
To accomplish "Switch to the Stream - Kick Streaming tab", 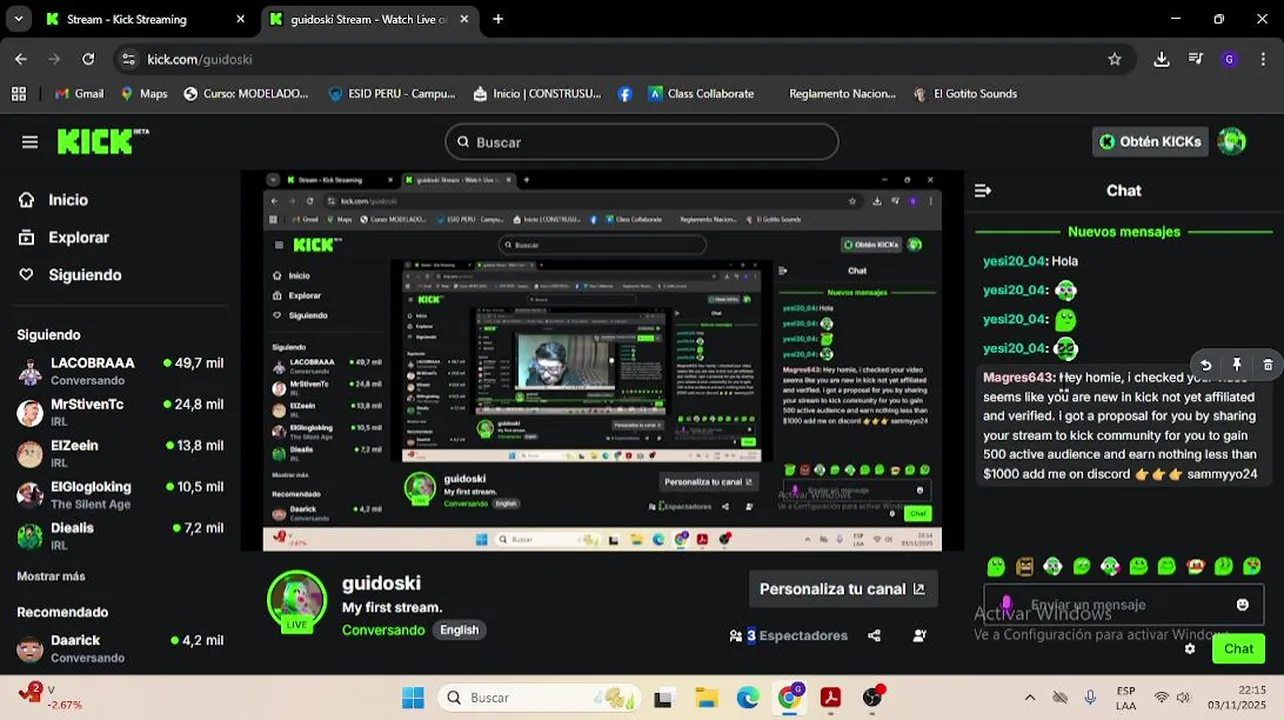I will [x=146, y=19].
